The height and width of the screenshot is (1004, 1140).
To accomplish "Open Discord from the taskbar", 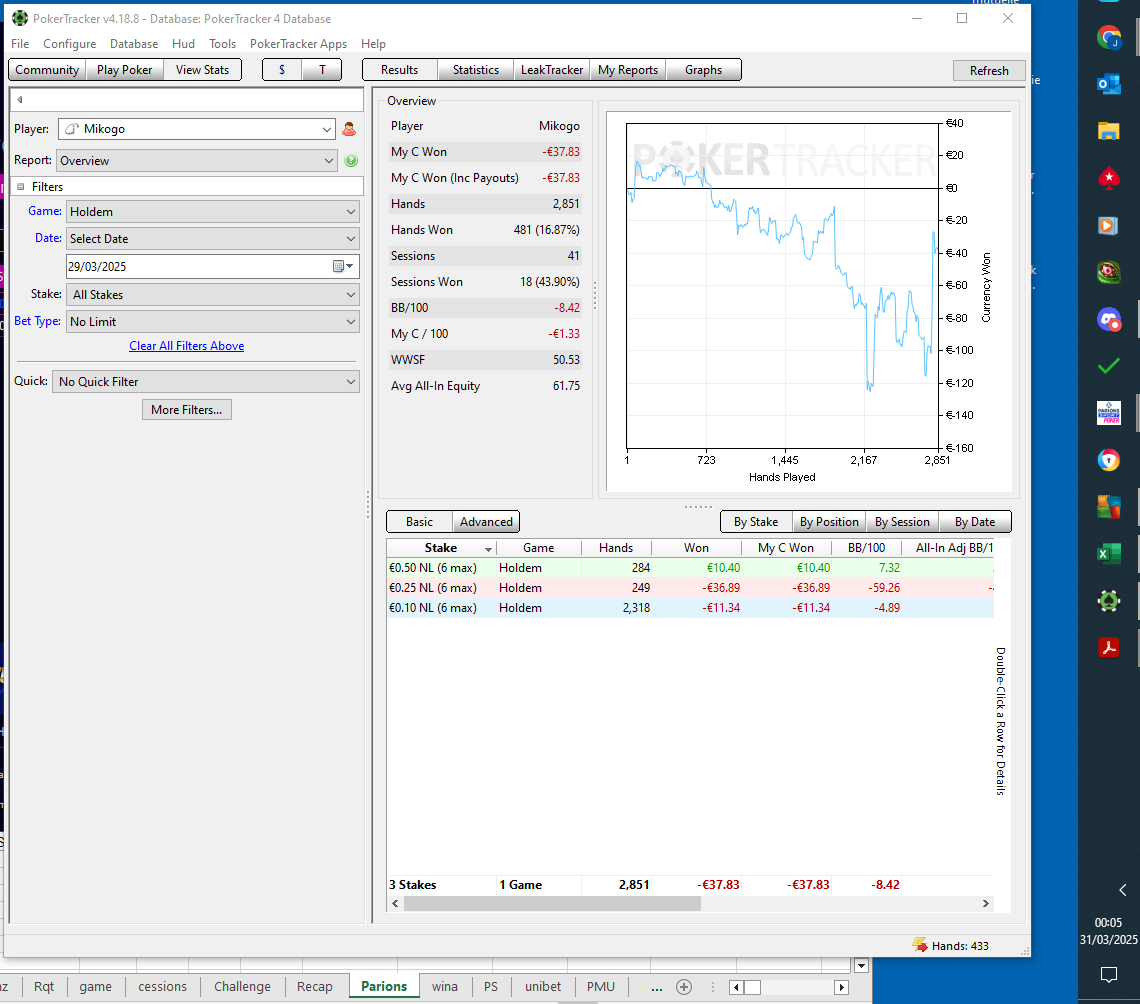I will click(1109, 319).
